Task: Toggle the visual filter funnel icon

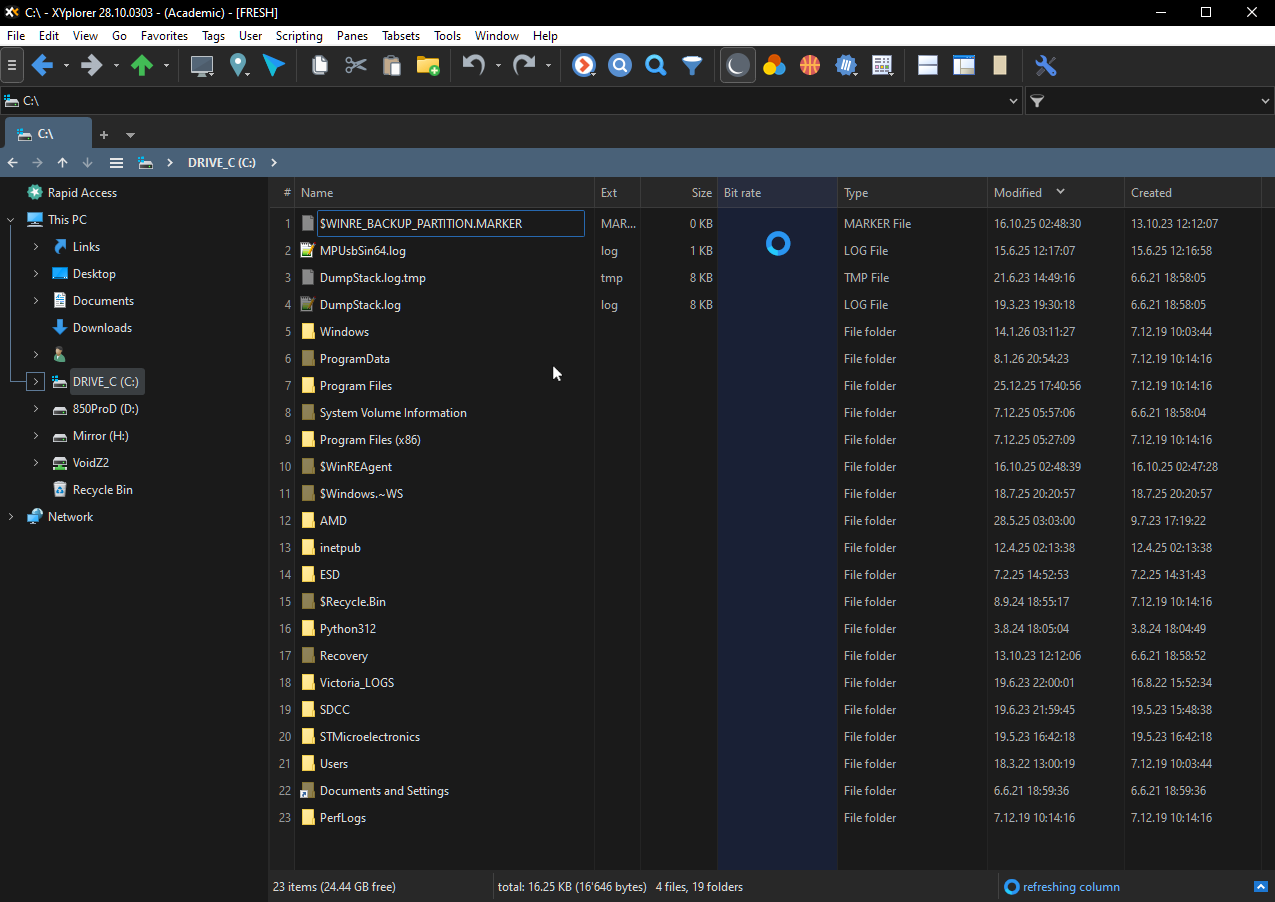Action: coord(692,66)
